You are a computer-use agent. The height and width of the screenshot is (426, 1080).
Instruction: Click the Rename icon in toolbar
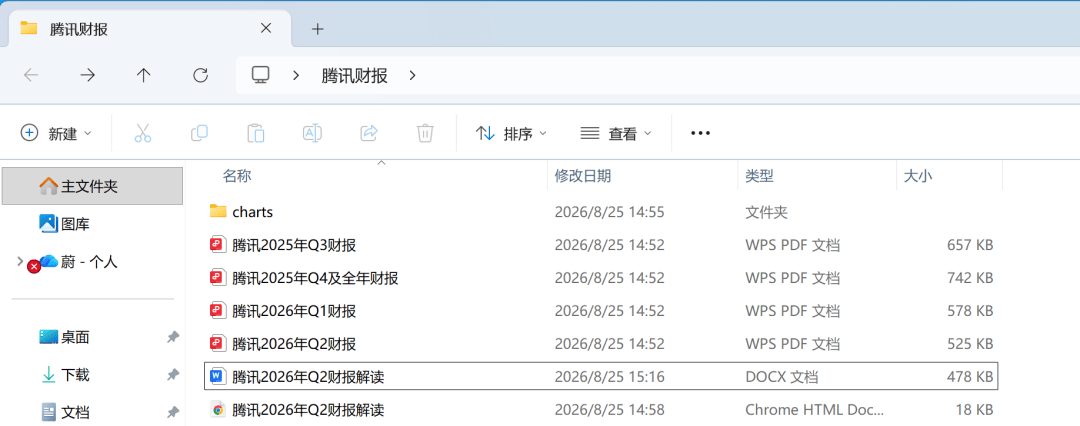(x=313, y=133)
